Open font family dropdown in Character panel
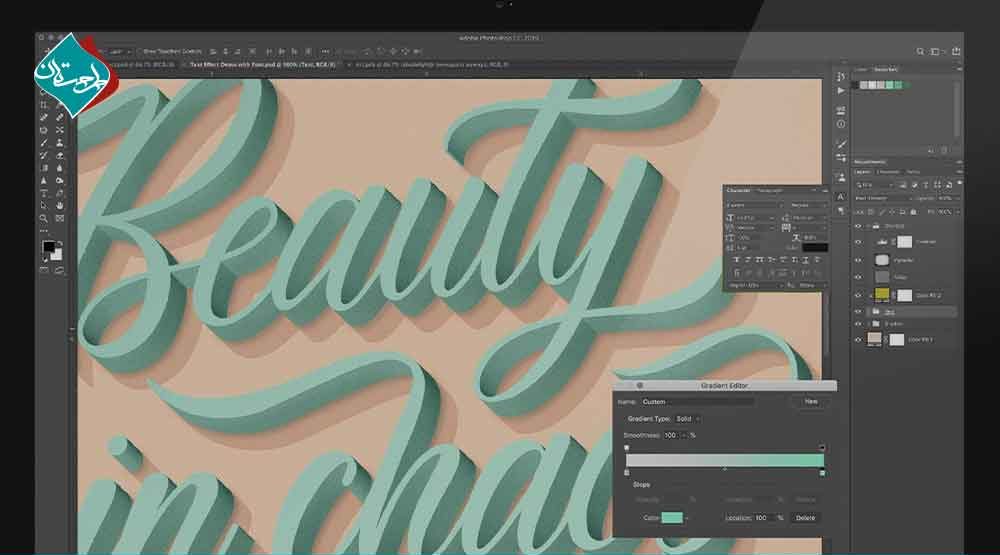1000x555 pixels. click(755, 205)
